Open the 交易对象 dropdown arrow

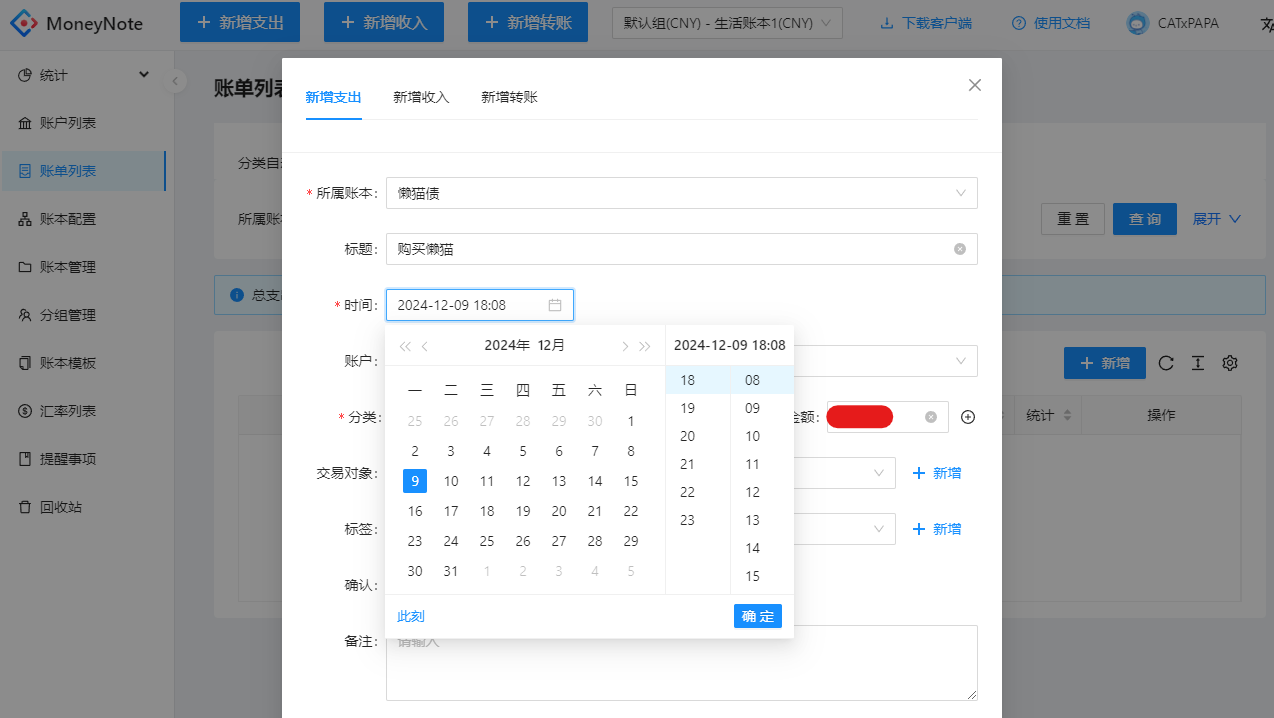pos(880,473)
